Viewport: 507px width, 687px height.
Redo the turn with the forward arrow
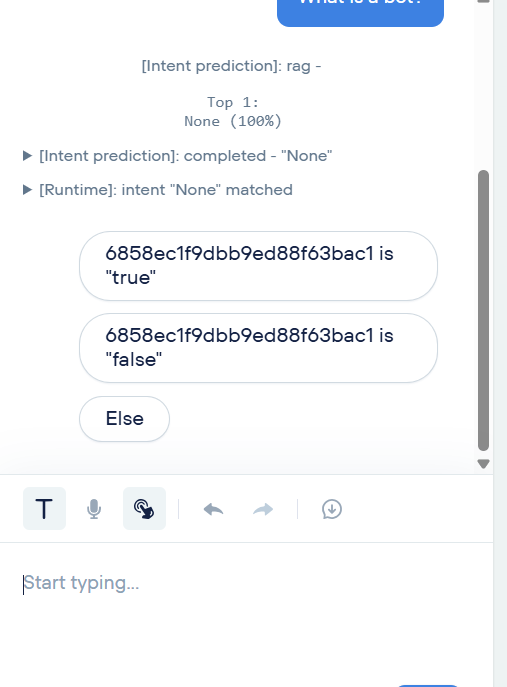[263, 509]
